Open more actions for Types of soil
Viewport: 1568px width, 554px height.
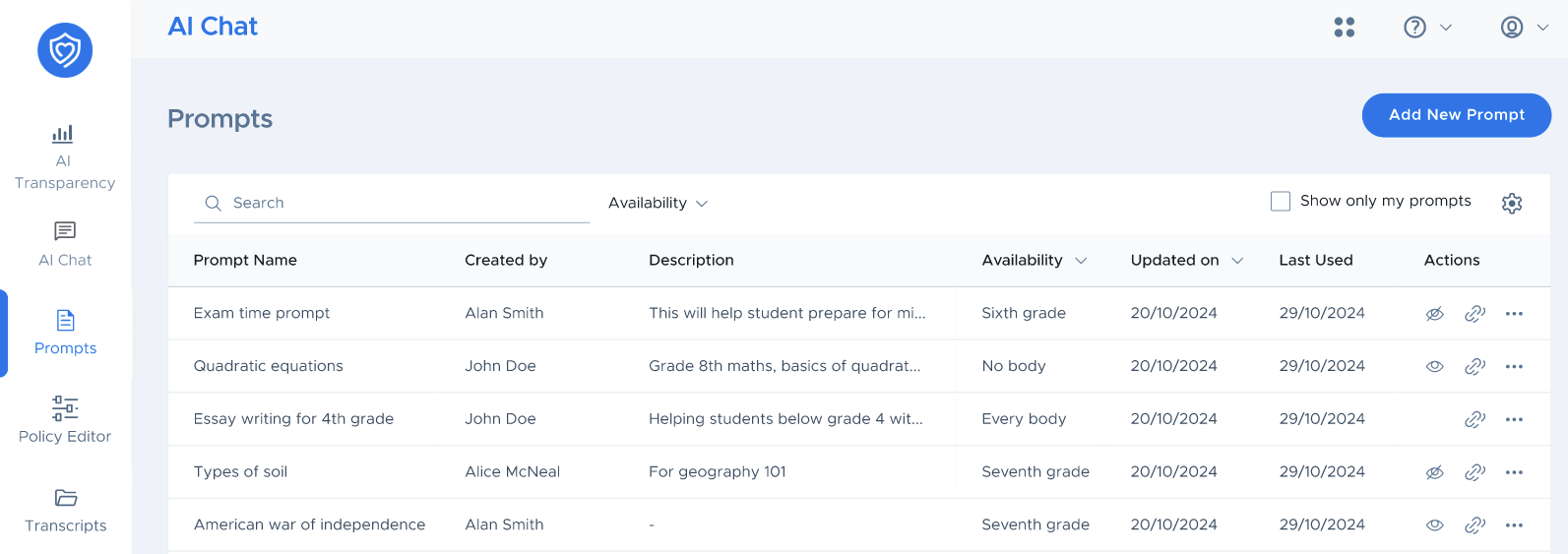(x=1514, y=472)
